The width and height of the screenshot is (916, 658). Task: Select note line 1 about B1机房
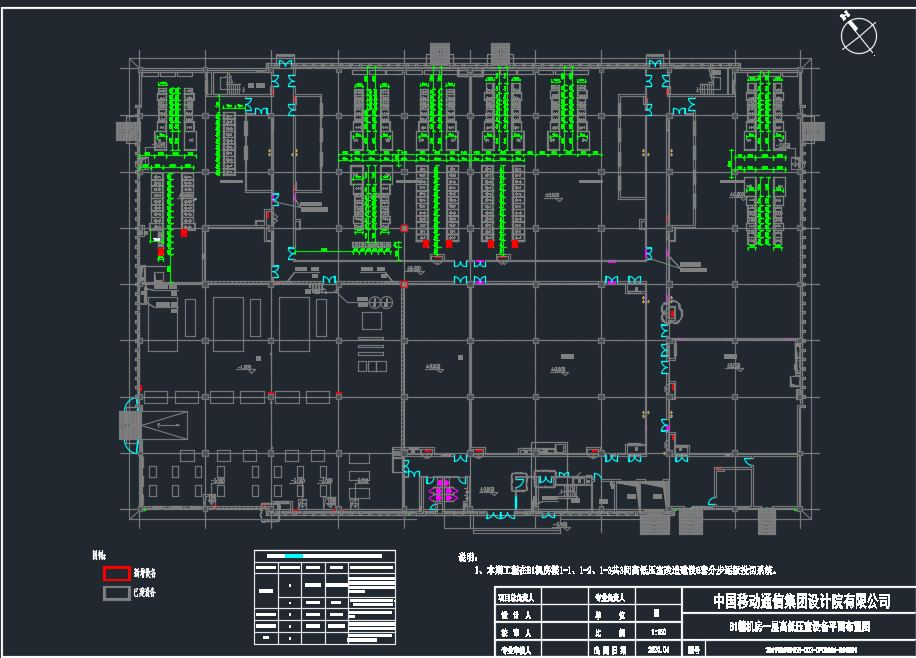click(x=626, y=570)
